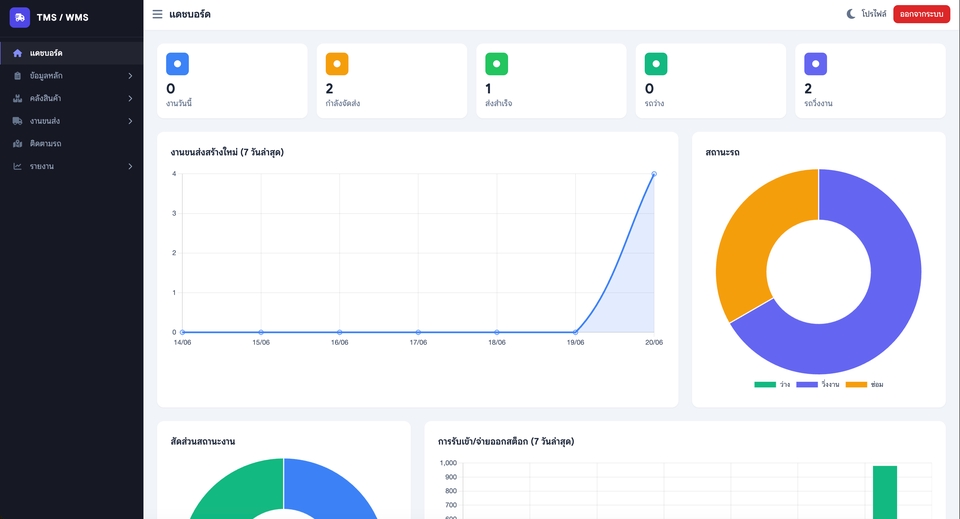Open the งานขนส่ง menu item
This screenshot has height=519, width=960.
(x=72, y=121)
